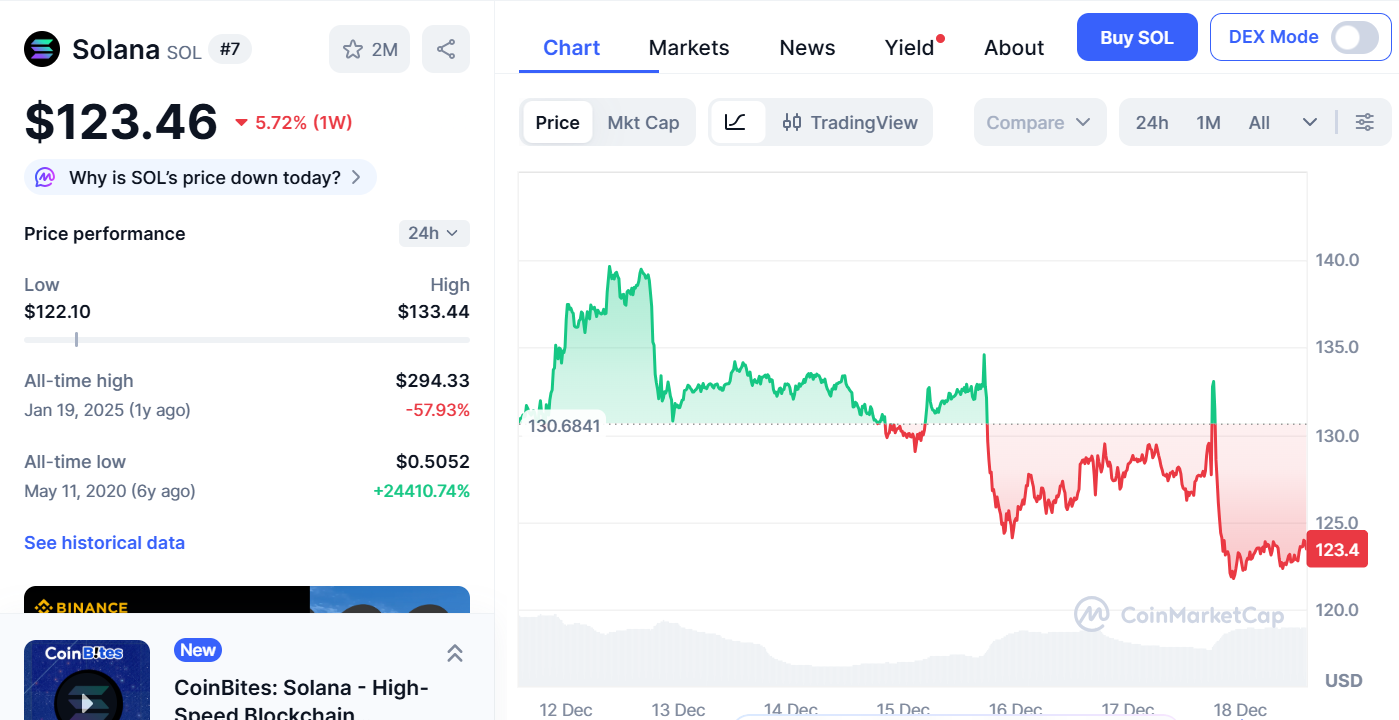Switch chart to Mkt Cap

coord(643,122)
